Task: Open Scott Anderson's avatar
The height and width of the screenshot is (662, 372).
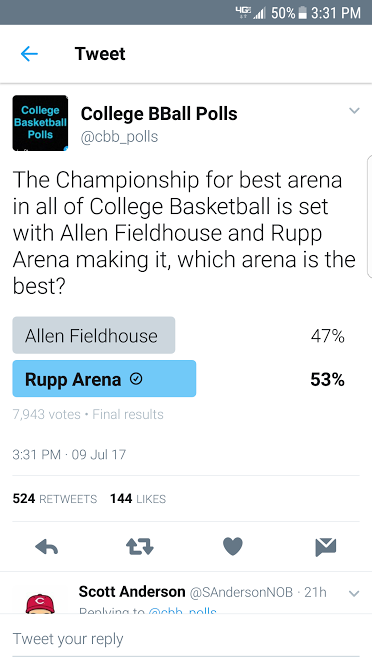Action: pos(40,604)
